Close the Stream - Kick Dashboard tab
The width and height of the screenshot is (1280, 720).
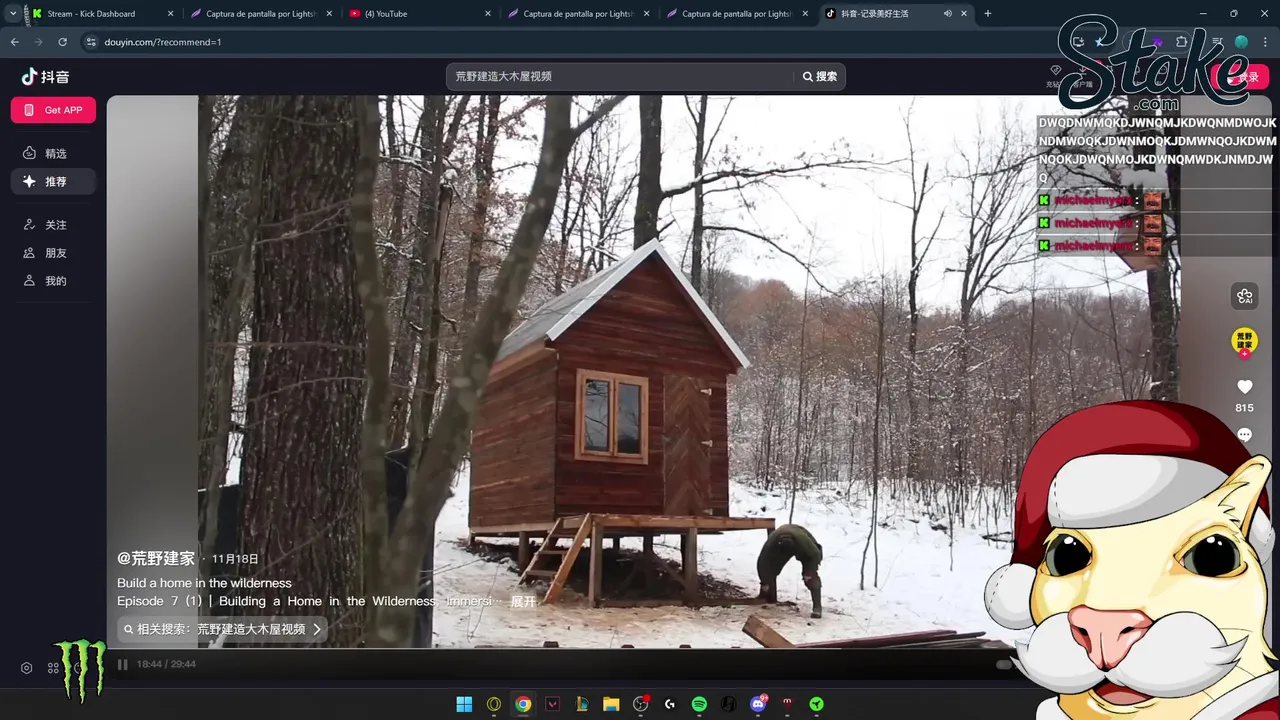pos(170,14)
